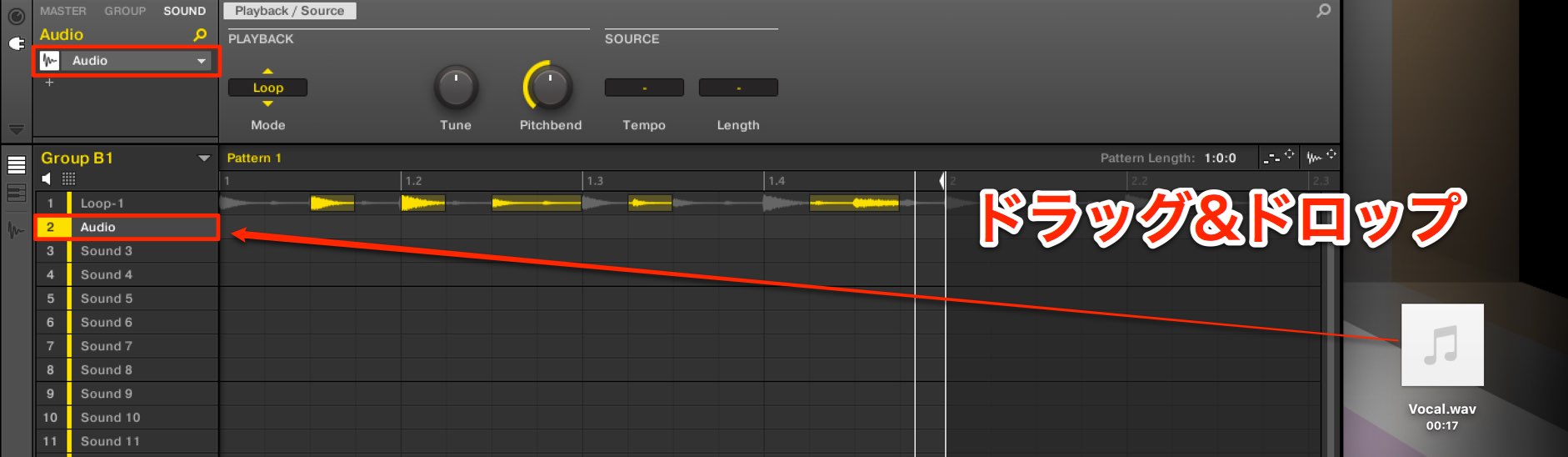Screen dimensions: 1568x457
Task: Click timeline ruler position 1.2
Action: pos(413,180)
